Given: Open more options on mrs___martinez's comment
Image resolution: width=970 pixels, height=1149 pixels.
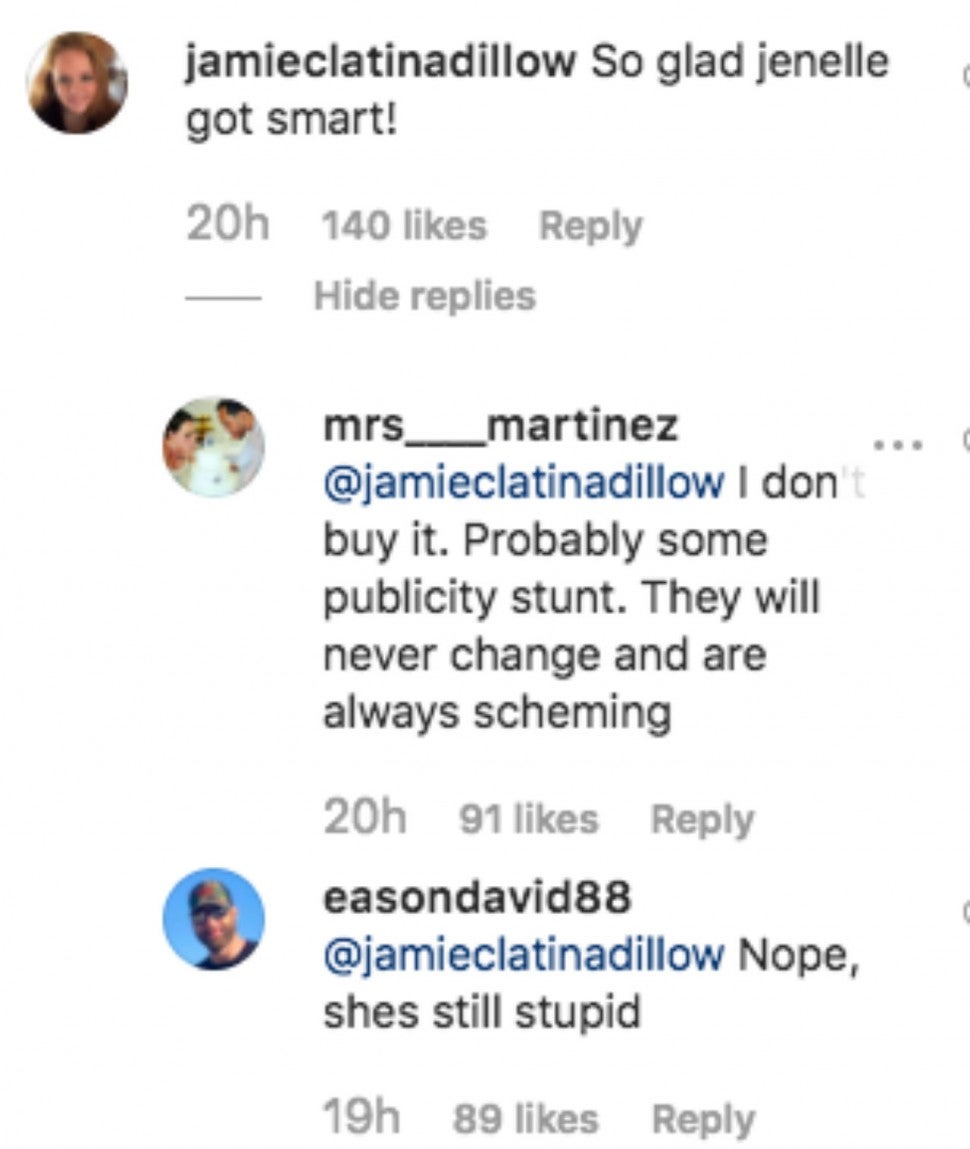Looking at the screenshot, I should coord(892,442).
